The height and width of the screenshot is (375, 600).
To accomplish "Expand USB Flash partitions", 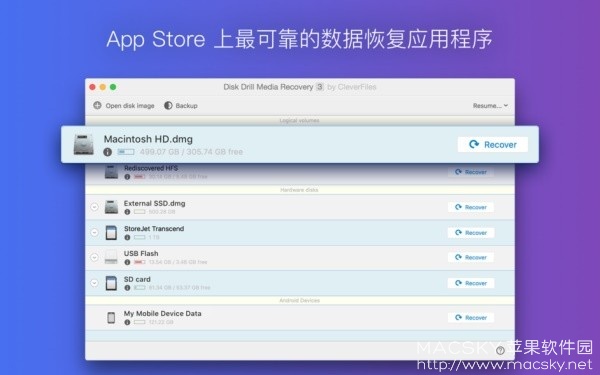I will 94,258.
